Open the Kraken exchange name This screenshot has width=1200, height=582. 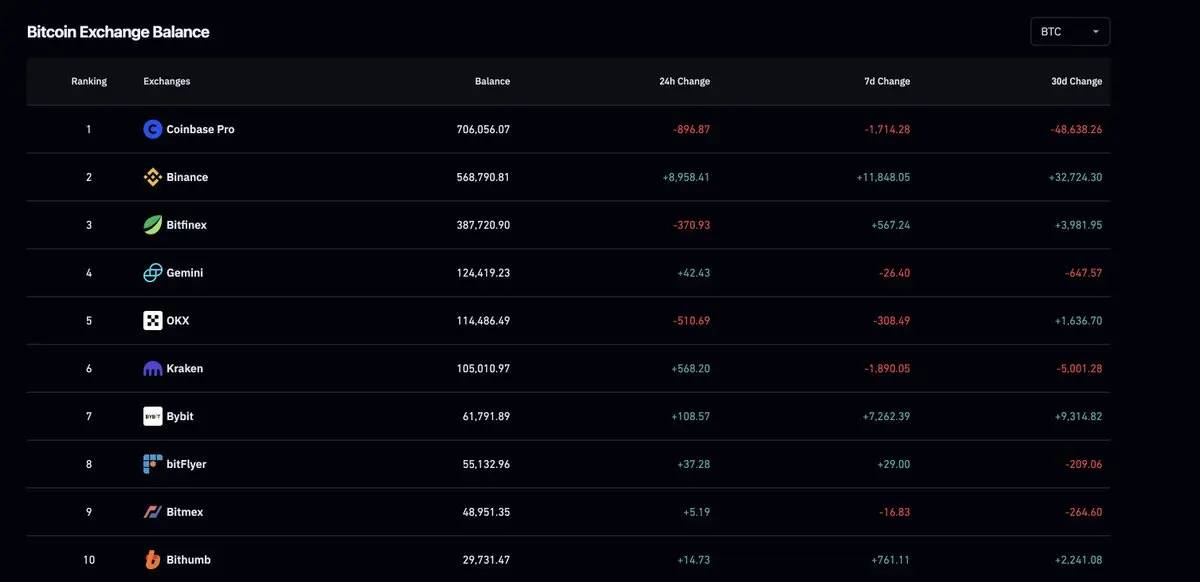pyautogui.click(x=185, y=369)
